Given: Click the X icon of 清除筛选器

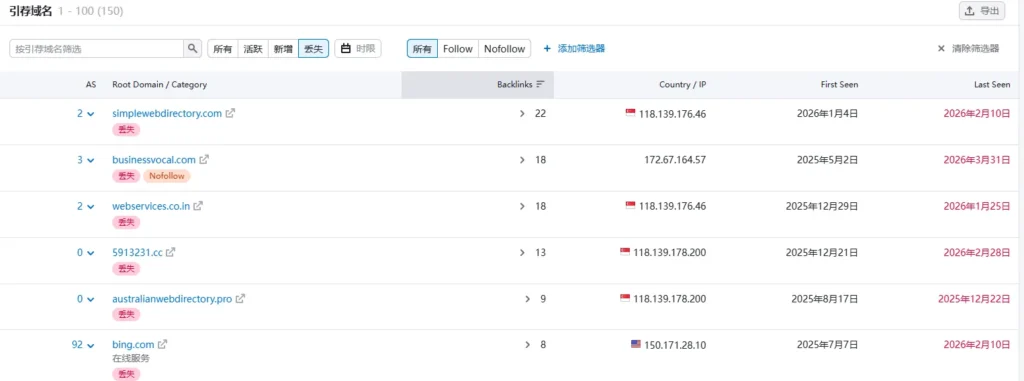Looking at the screenshot, I should click(941, 48).
